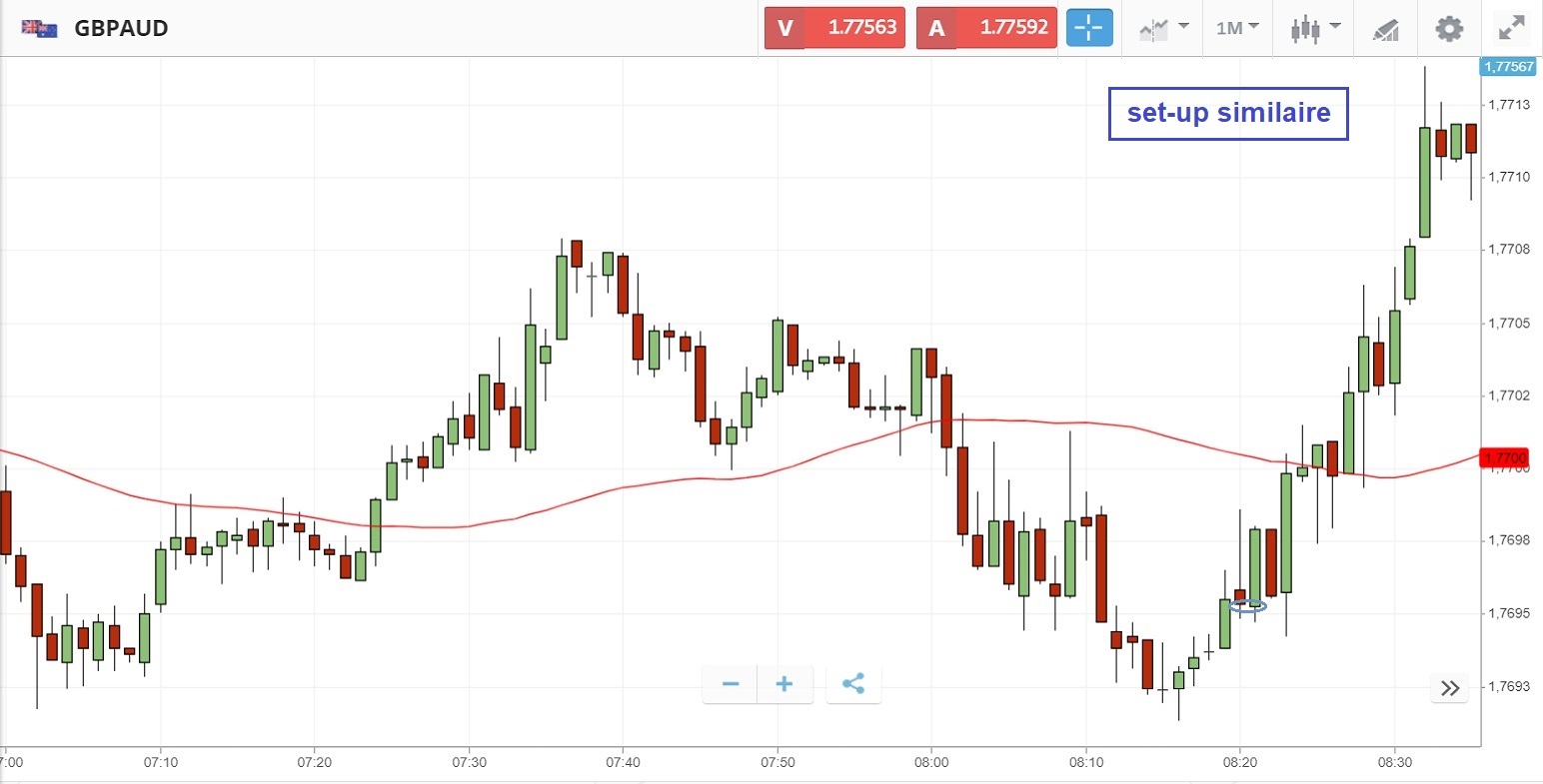Viewport: 1543px width, 784px height.
Task: Select the drawing tools pencil icon
Action: 1386,29
